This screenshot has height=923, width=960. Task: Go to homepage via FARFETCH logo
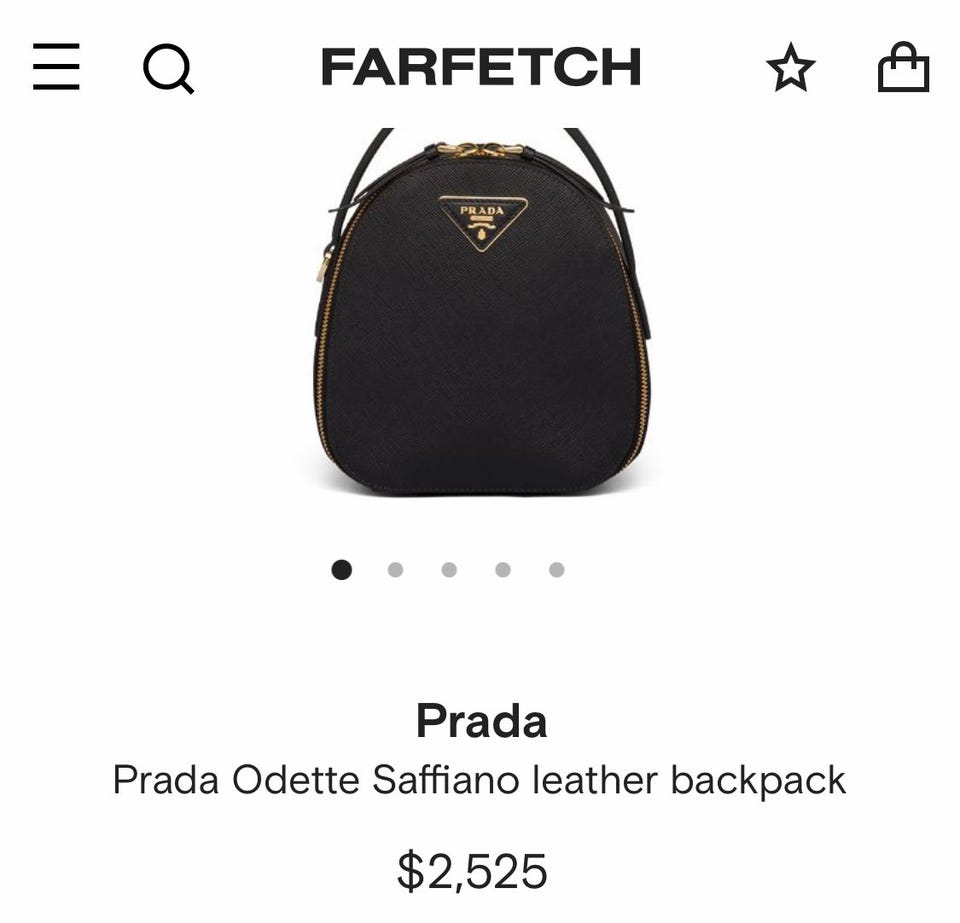(x=481, y=67)
